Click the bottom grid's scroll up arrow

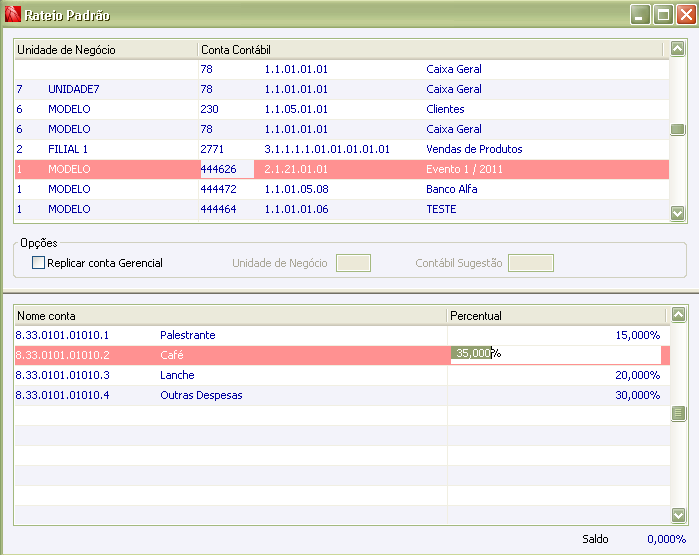coord(678,315)
